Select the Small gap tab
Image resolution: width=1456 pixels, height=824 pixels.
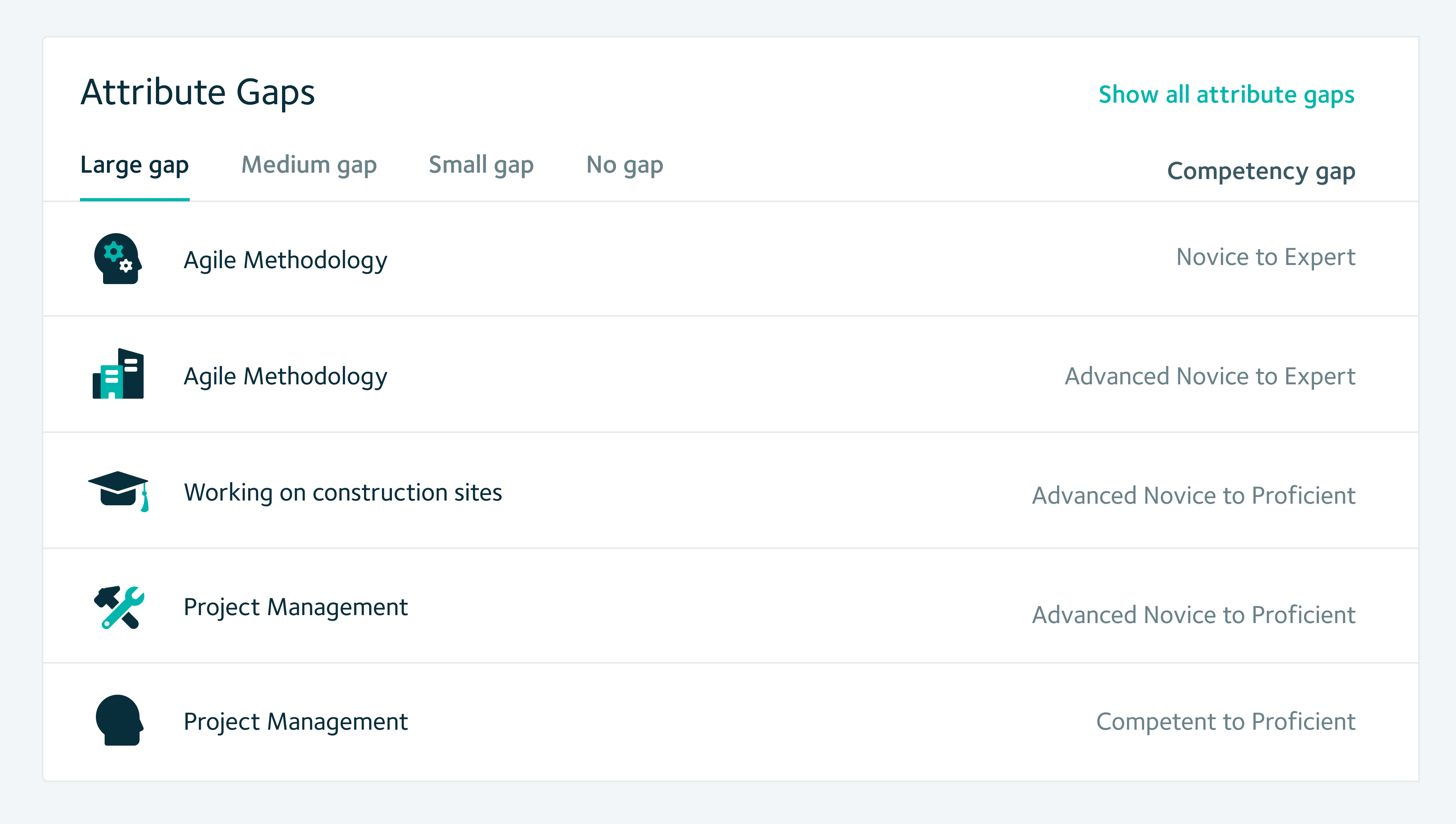[x=481, y=165]
